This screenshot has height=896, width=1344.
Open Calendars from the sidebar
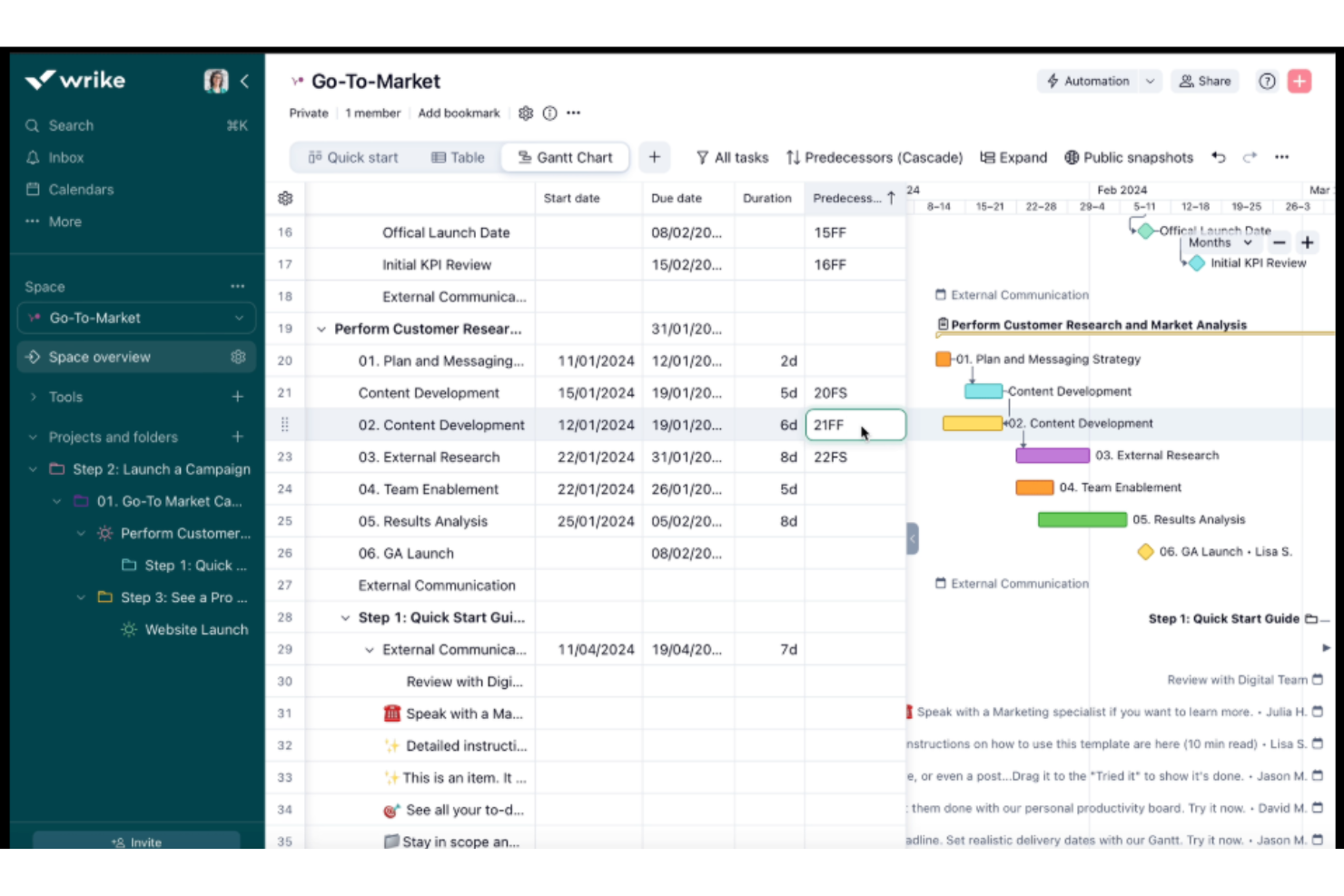pyautogui.click(x=82, y=190)
